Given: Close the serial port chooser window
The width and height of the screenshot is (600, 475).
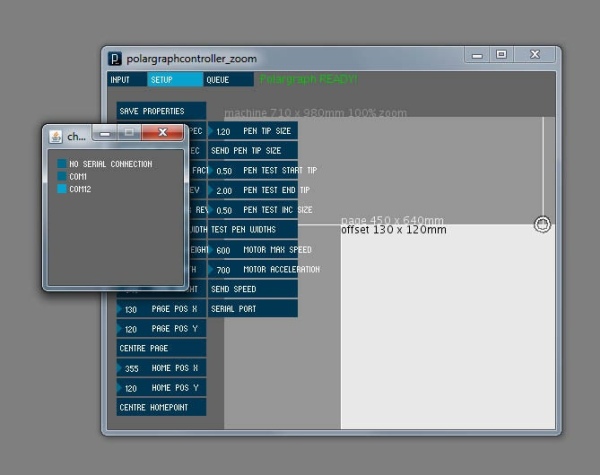Looking at the screenshot, I should coord(162,132).
